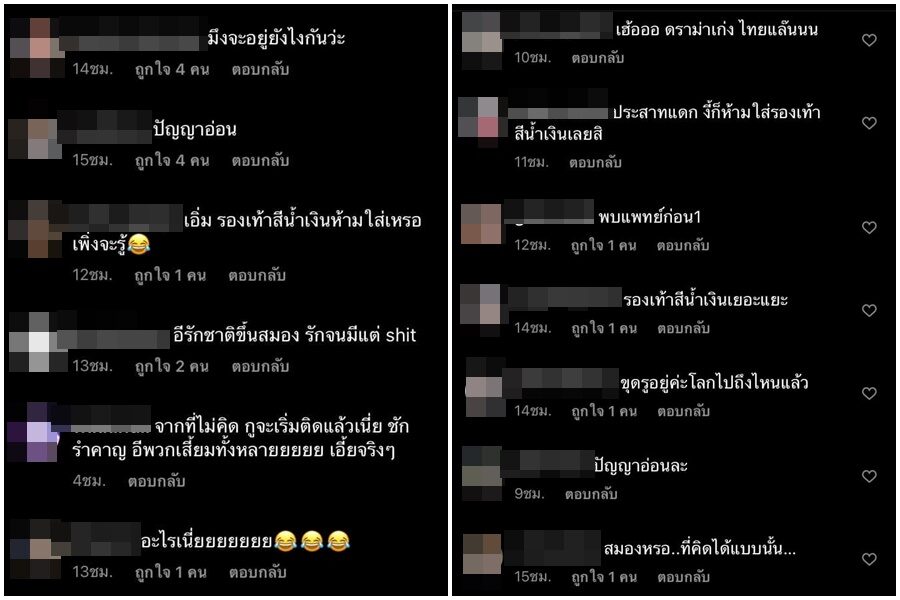Reply to 'มึงจะอยู่ยังไงกันว่ะ' comment

point(260,69)
